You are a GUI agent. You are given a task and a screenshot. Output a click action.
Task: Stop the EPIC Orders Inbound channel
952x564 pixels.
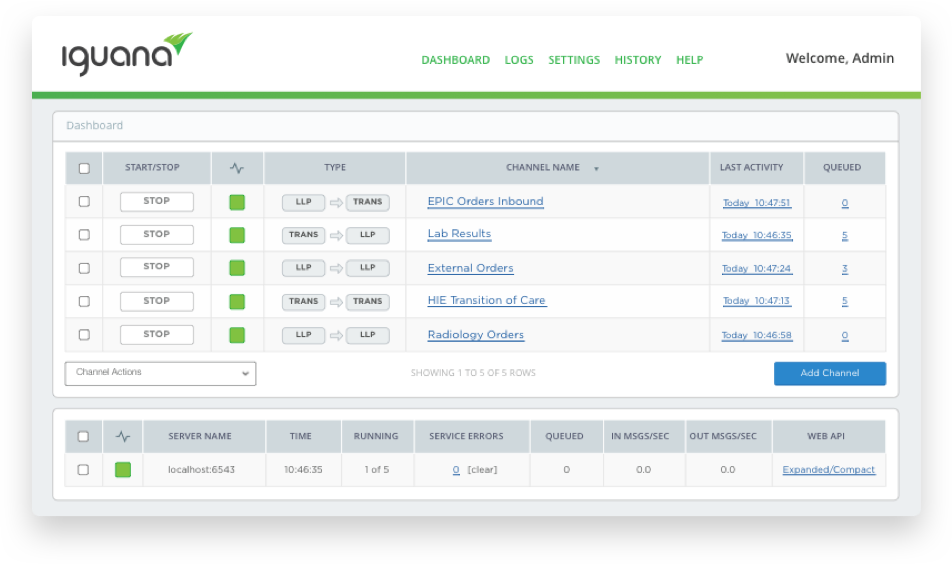coord(157,202)
